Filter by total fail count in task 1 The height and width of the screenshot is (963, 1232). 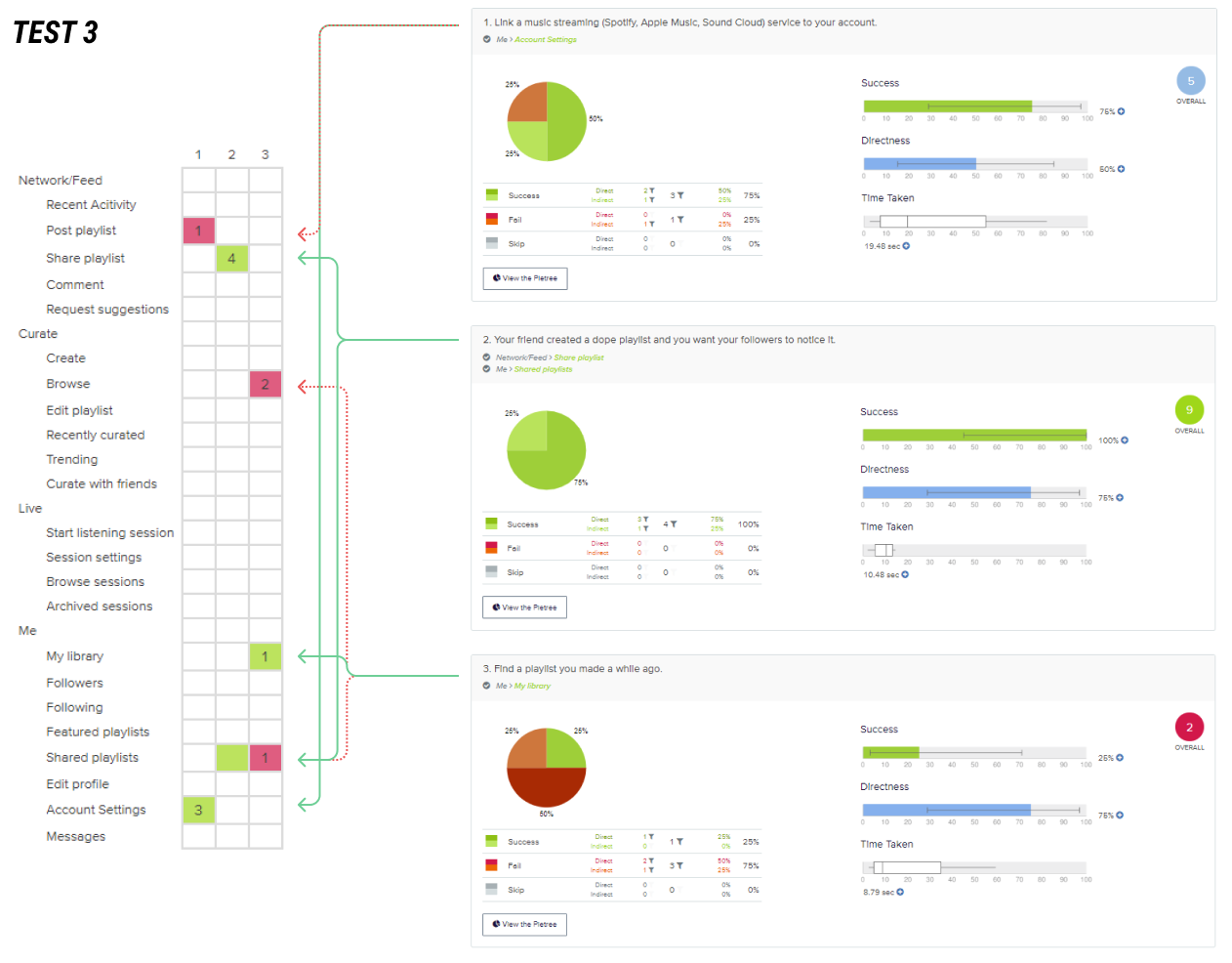680,220
